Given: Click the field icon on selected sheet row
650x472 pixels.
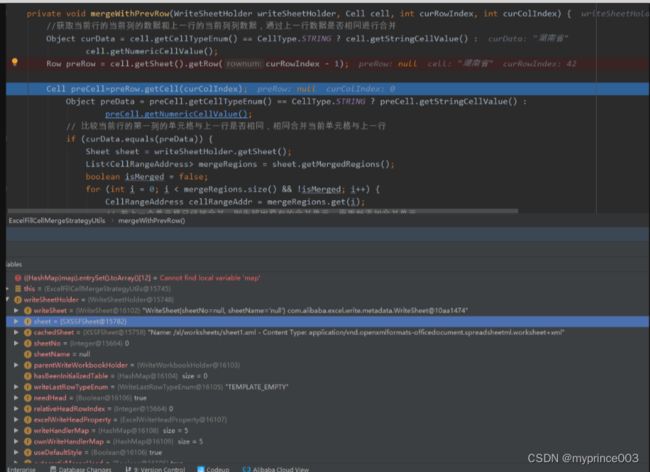Looking at the screenshot, I should (28, 322).
